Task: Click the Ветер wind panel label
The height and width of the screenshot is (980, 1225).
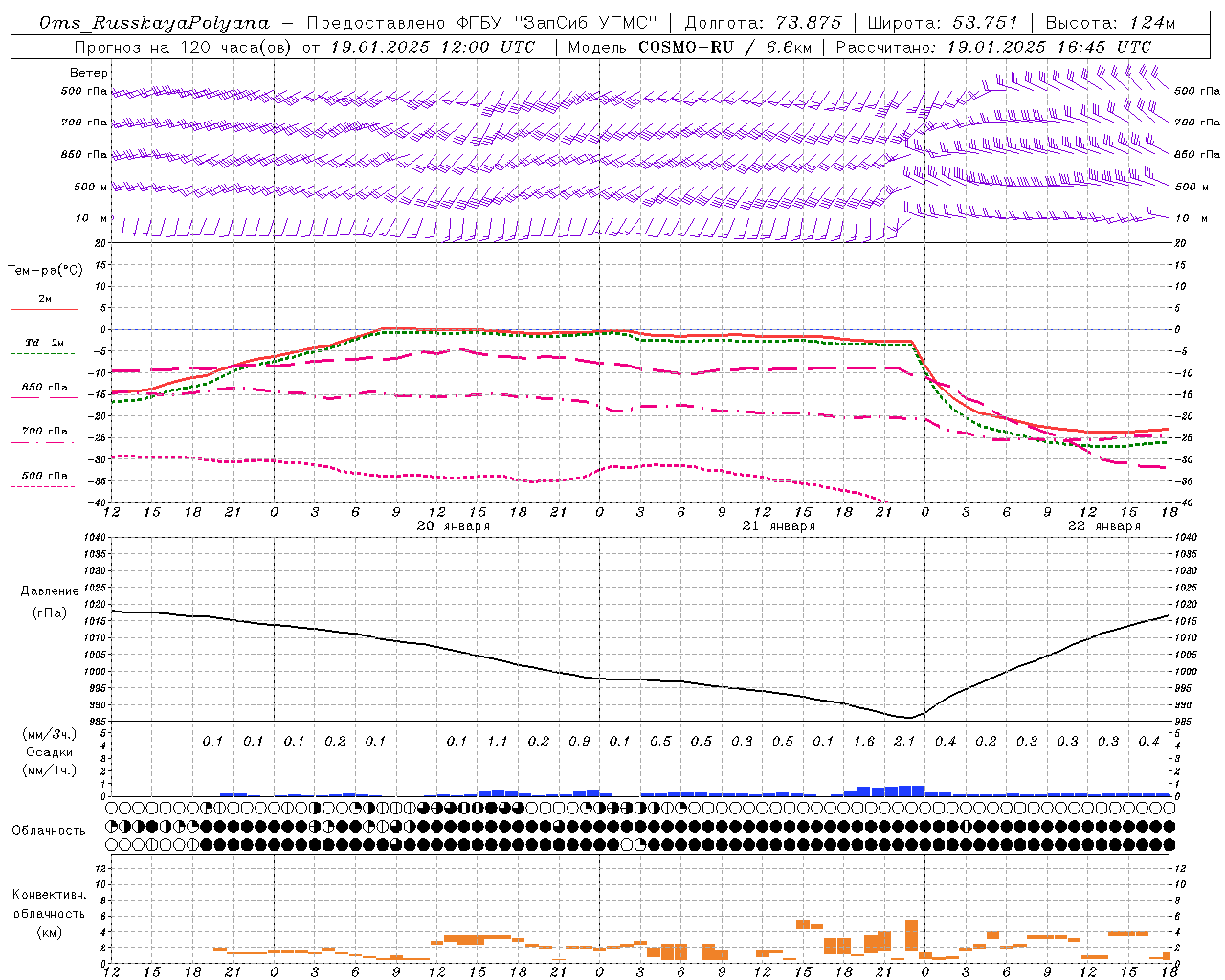Action: (89, 73)
